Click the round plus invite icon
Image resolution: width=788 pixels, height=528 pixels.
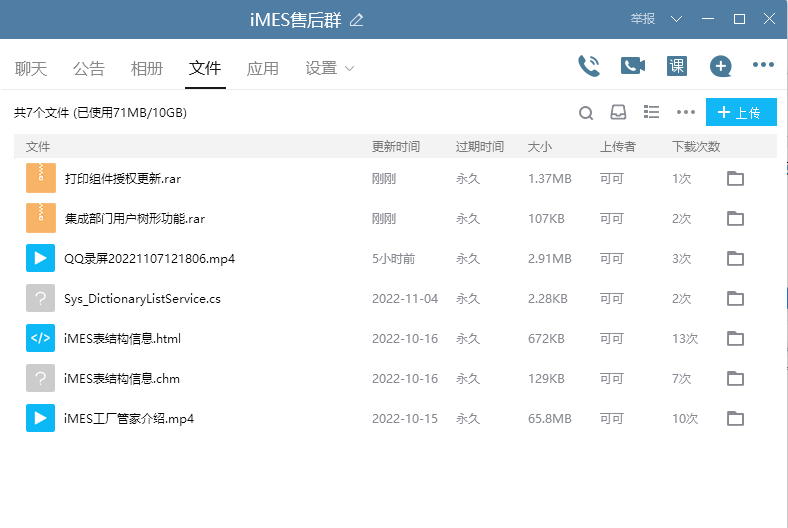coord(720,66)
